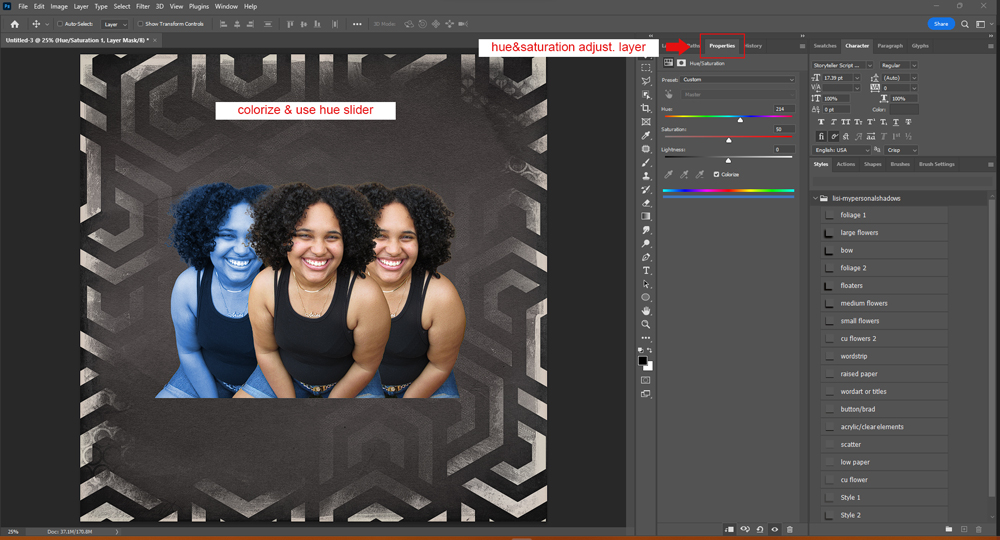This screenshot has height=540, width=1000.
Task: Select the Gradient tool
Action: pos(645,216)
